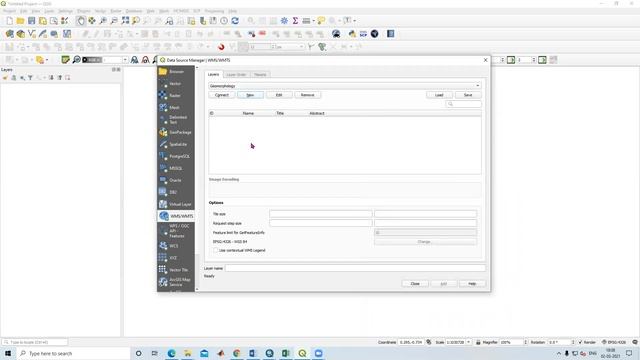640x360 pixels.
Task: Open the Statistical Summary sigma icon
Action: [295, 21]
